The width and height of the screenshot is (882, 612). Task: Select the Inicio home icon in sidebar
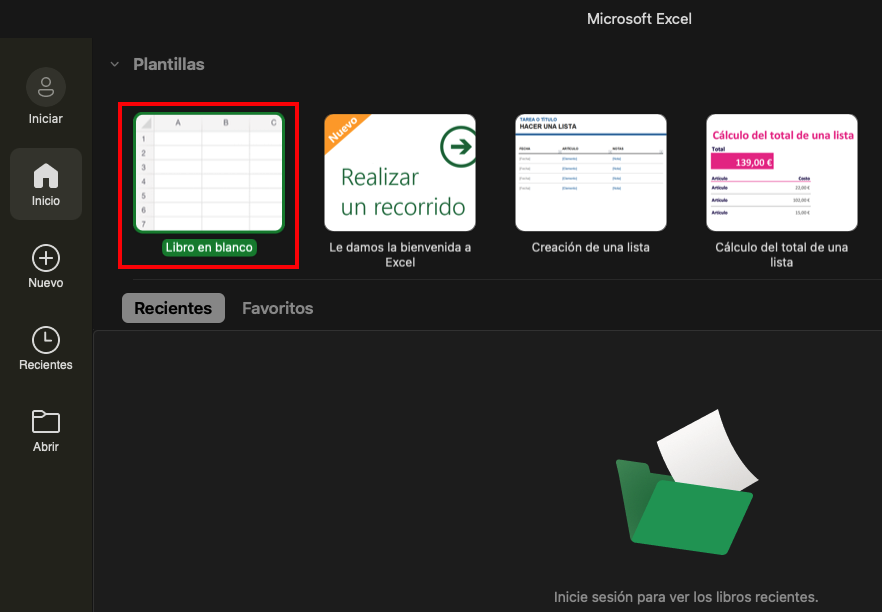point(45,176)
